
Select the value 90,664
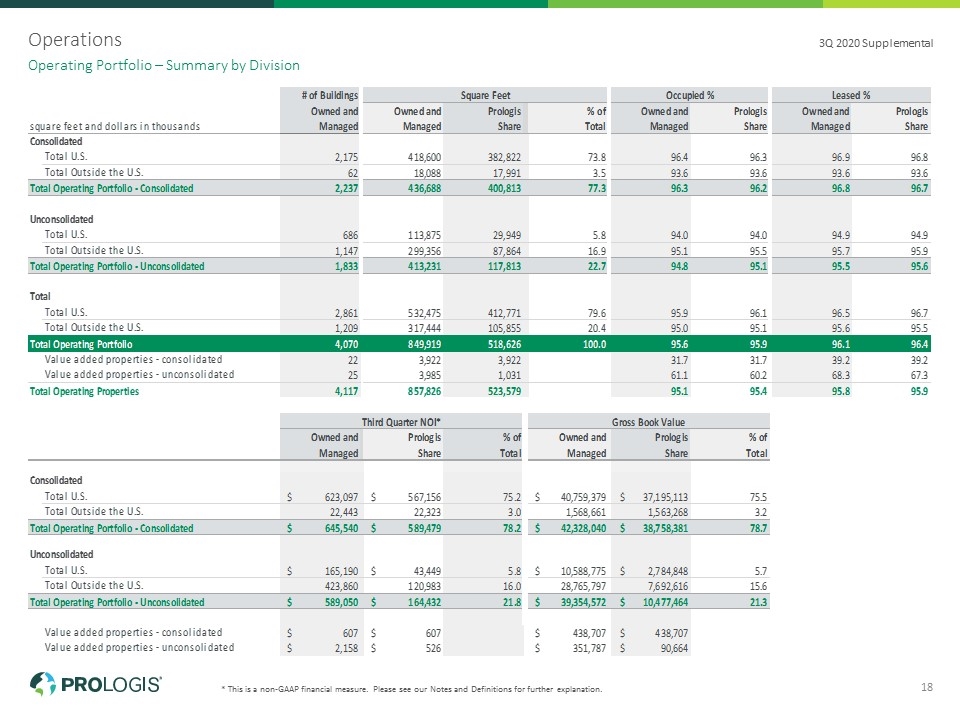(x=674, y=648)
